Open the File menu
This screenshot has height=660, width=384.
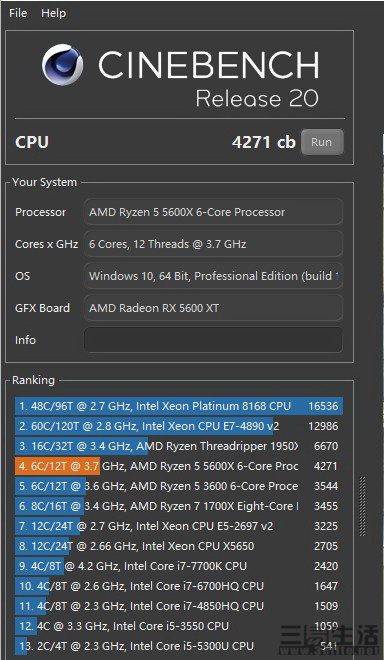click(x=18, y=13)
